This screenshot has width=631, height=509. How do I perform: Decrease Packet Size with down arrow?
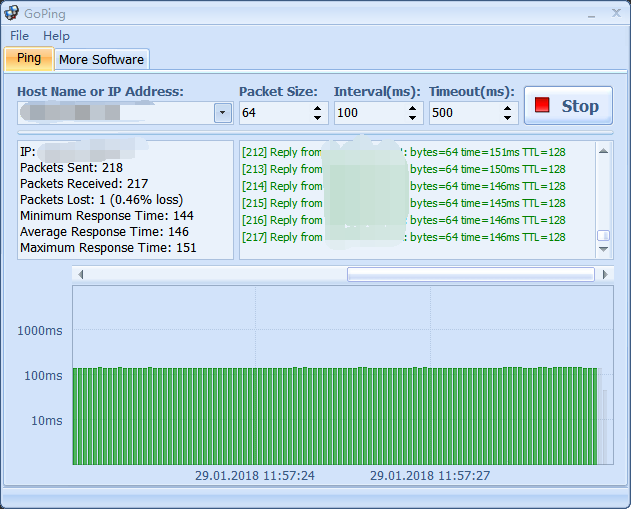pyautogui.click(x=318, y=118)
